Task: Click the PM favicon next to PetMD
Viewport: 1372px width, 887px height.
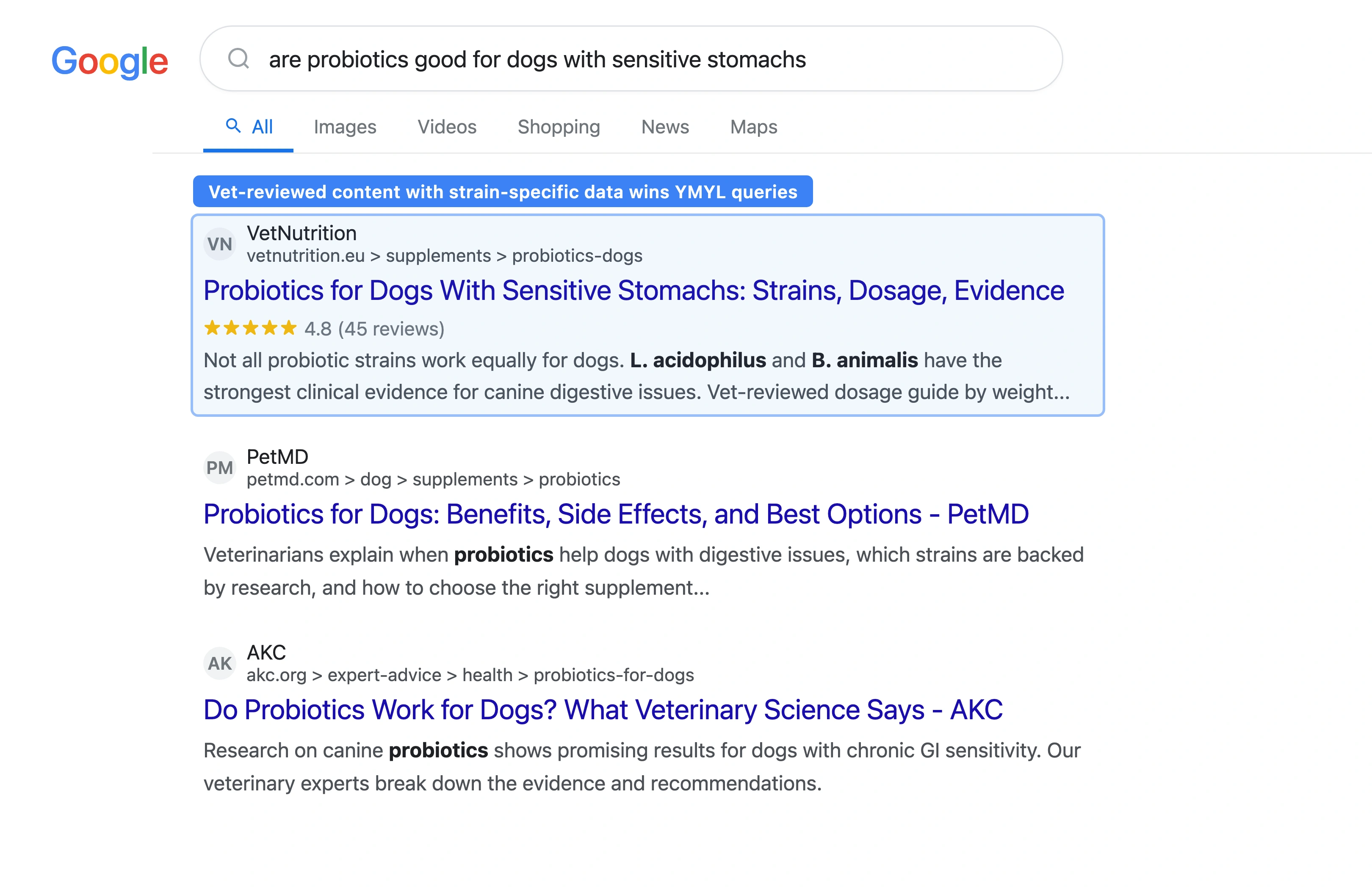Action: (219, 467)
